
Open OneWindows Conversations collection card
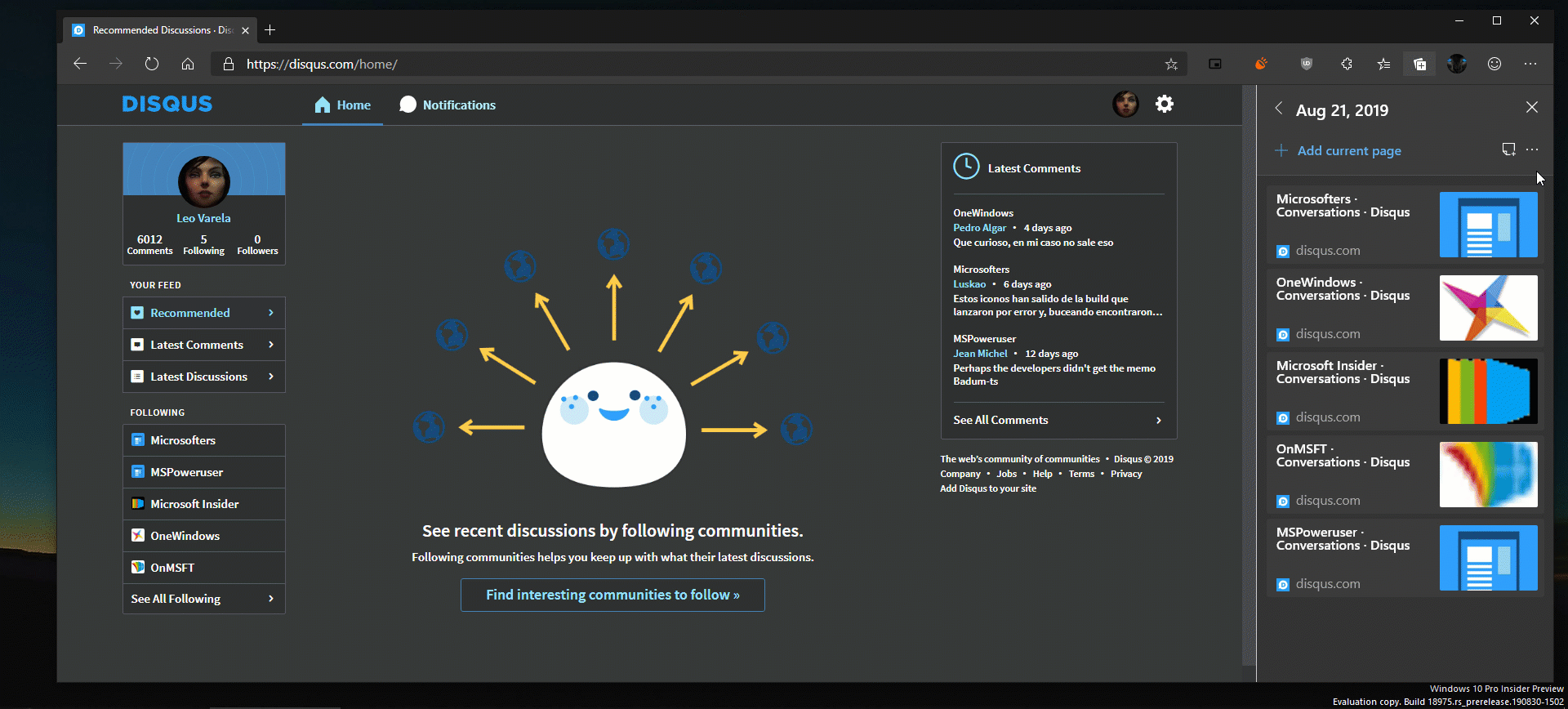coord(1405,308)
